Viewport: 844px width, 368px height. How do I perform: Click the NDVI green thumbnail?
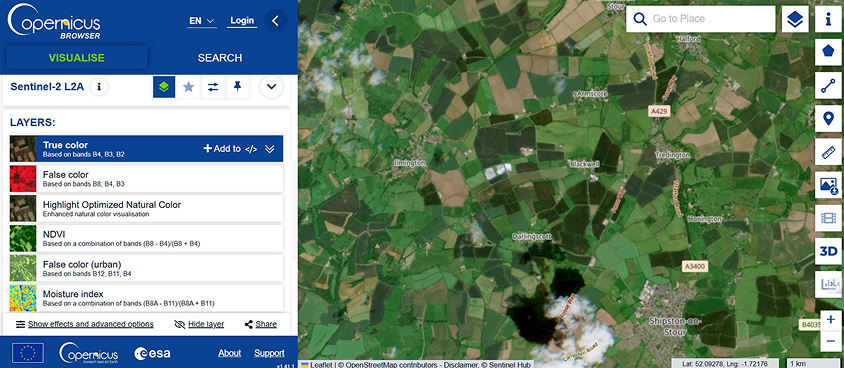(23, 238)
